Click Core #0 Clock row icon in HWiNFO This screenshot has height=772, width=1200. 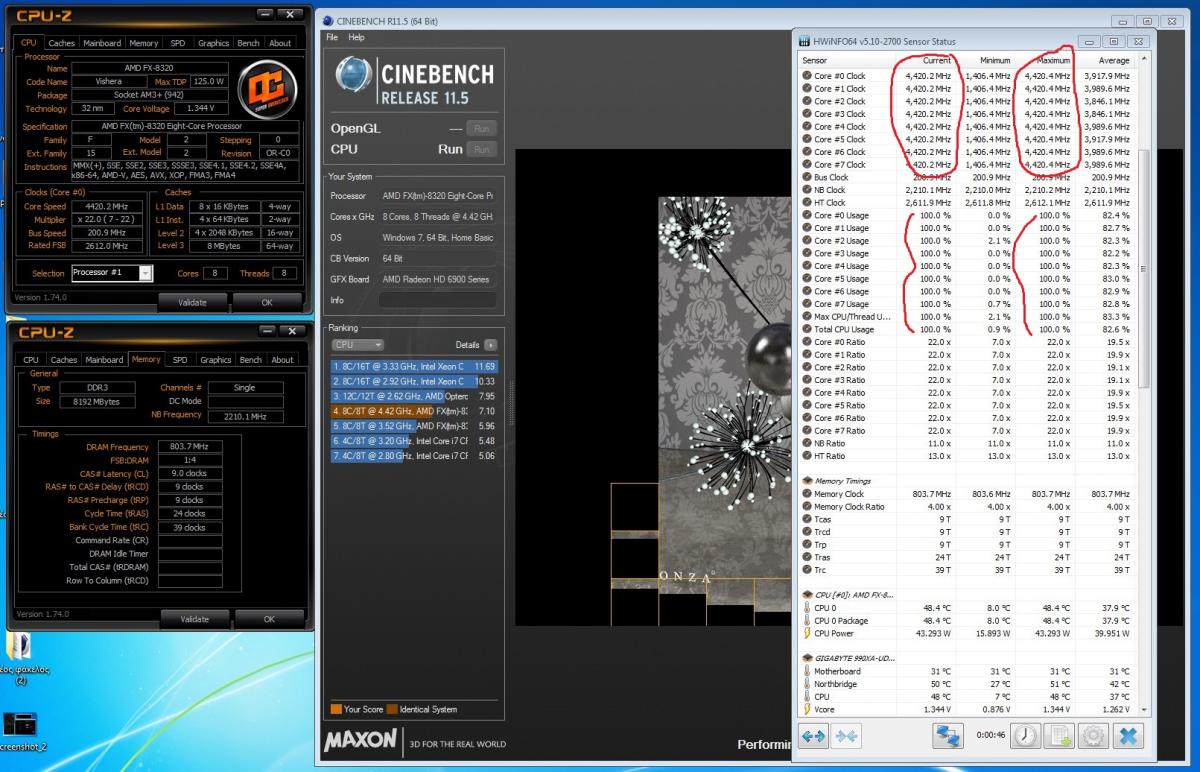[807, 76]
